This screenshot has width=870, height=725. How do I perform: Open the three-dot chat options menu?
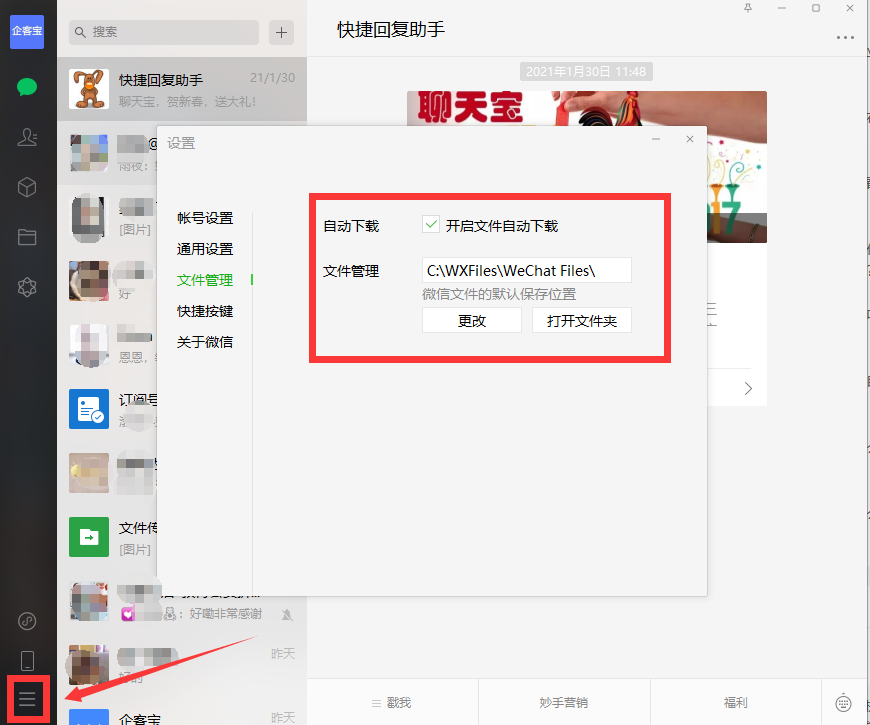(x=845, y=38)
